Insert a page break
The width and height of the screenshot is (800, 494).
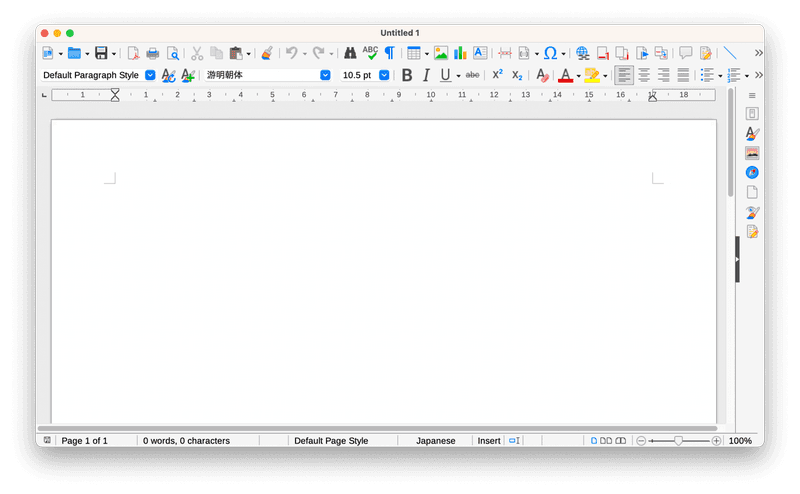click(x=505, y=53)
